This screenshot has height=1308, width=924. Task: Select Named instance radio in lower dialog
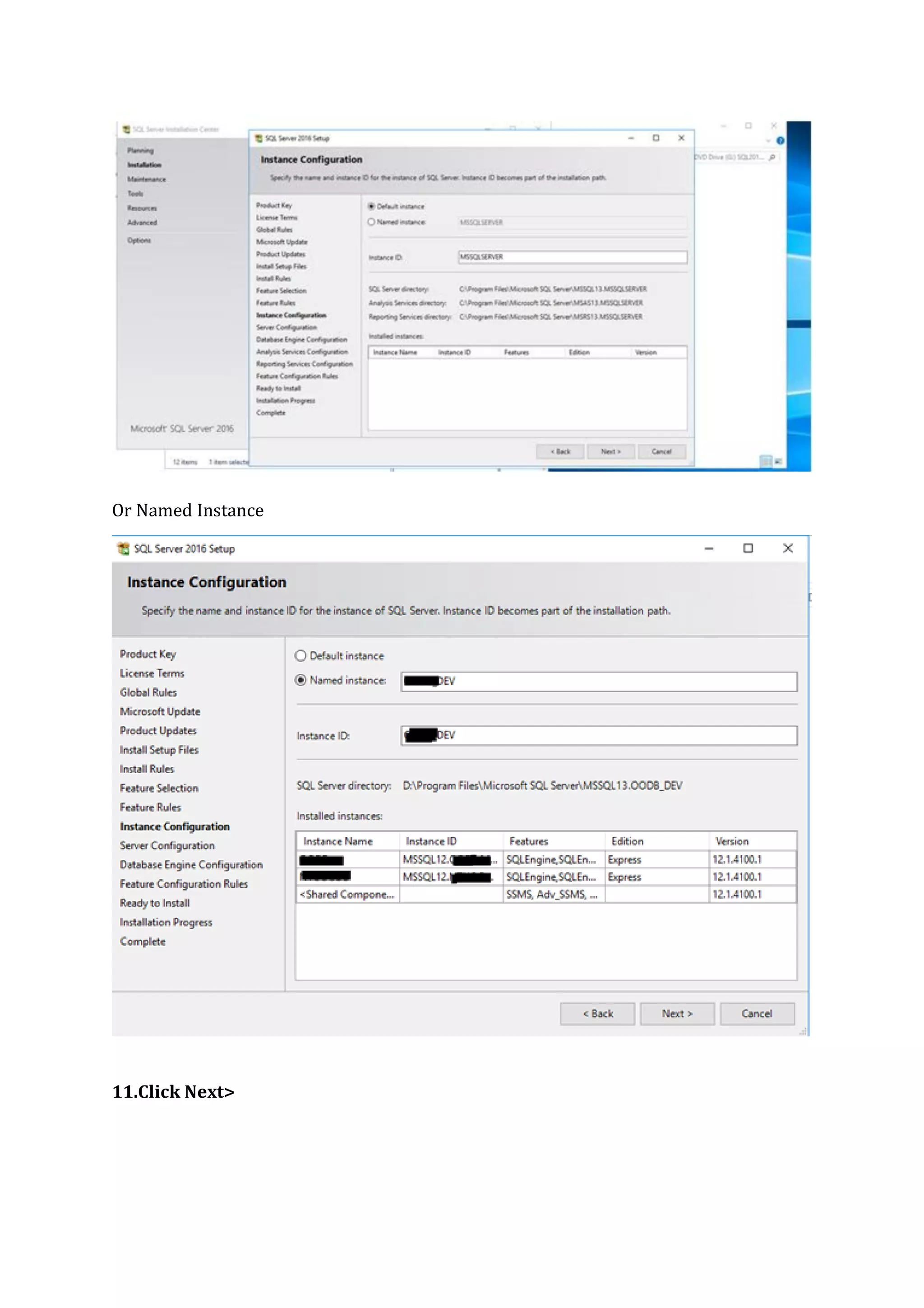[x=300, y=680]
